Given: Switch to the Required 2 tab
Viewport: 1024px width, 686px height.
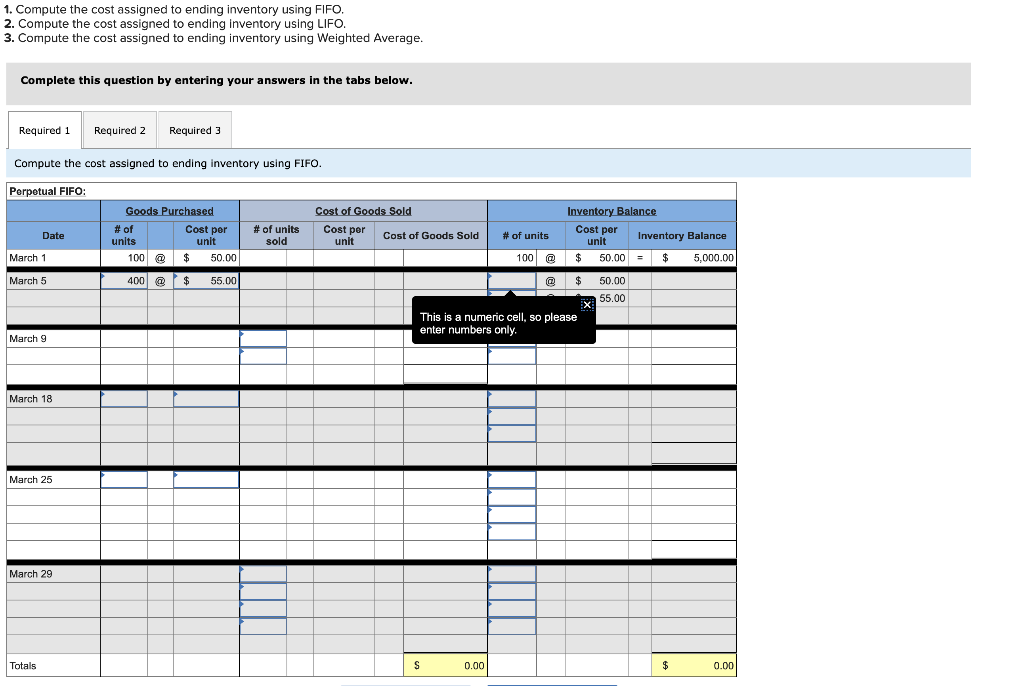Looking at the screenshot, I should click(119, 130).
